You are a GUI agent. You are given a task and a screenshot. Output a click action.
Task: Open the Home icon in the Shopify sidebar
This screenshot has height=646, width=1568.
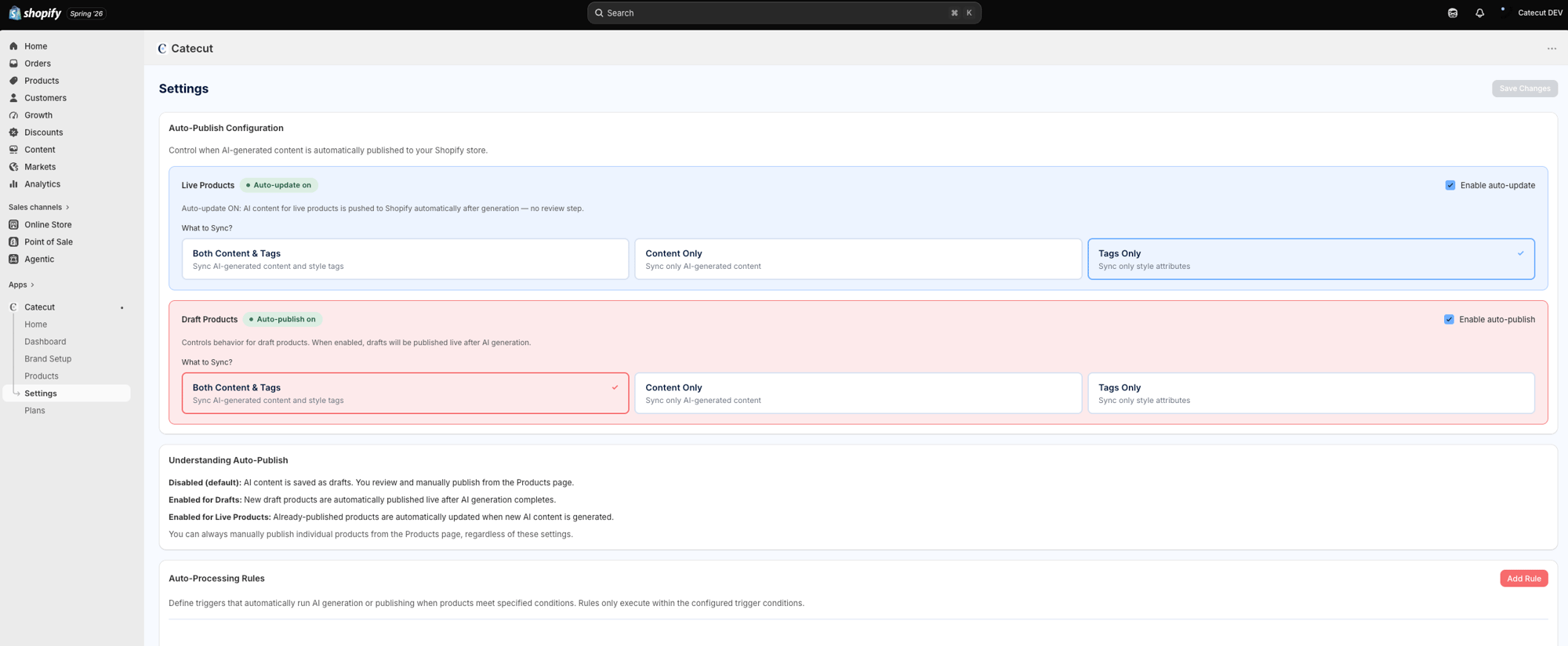tap(13, 46)
